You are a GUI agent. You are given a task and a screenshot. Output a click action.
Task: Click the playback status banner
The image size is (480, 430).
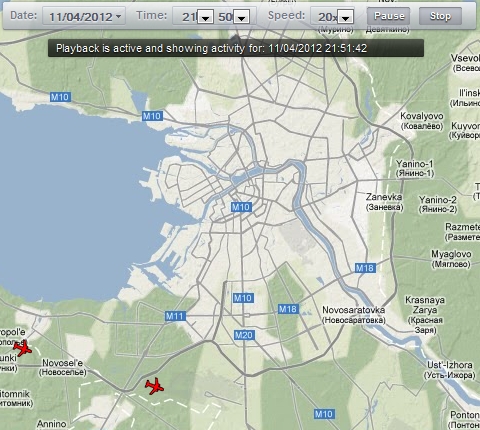click(236, 48)
